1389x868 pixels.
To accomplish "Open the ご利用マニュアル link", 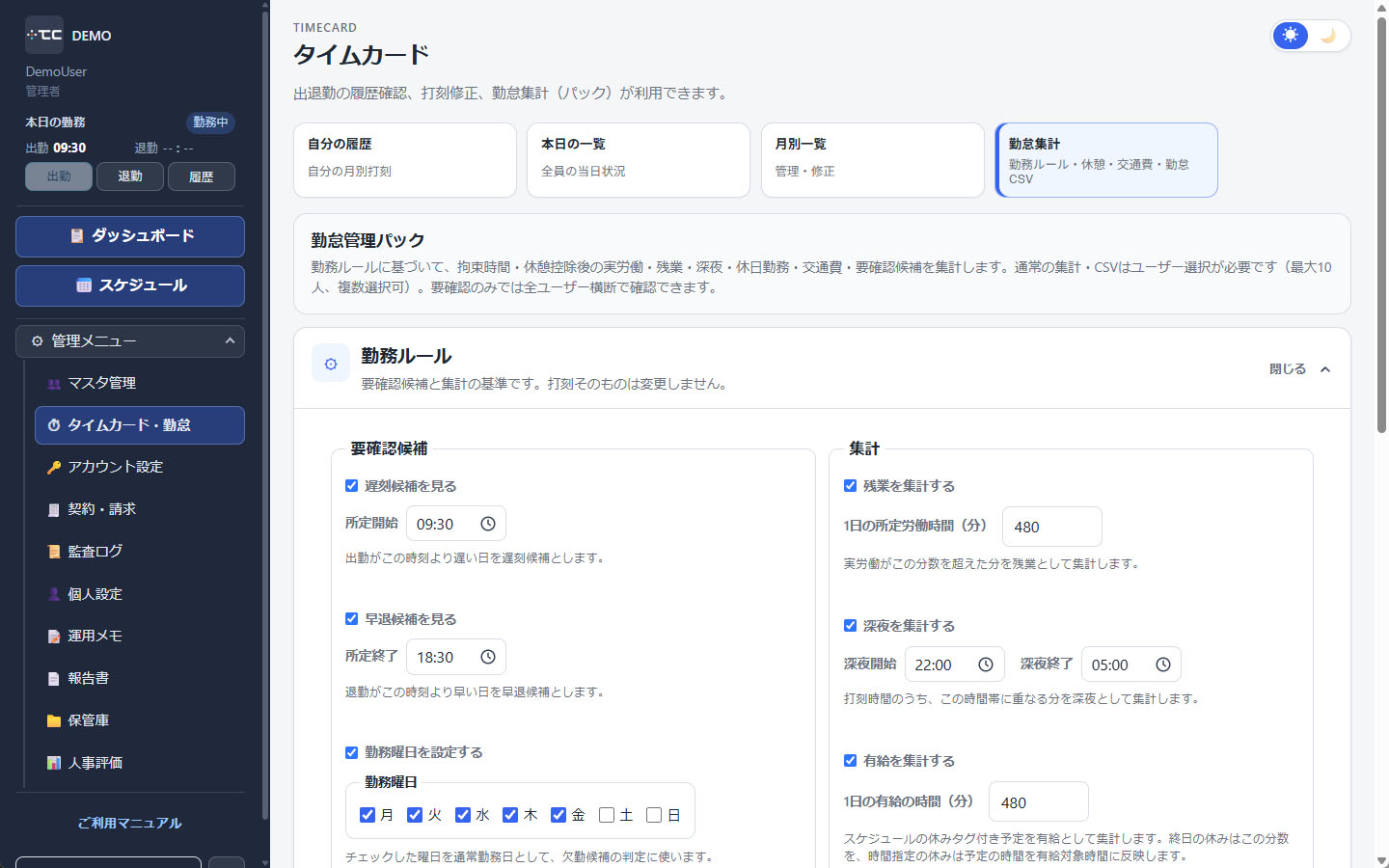I will [x=130, y=823].
